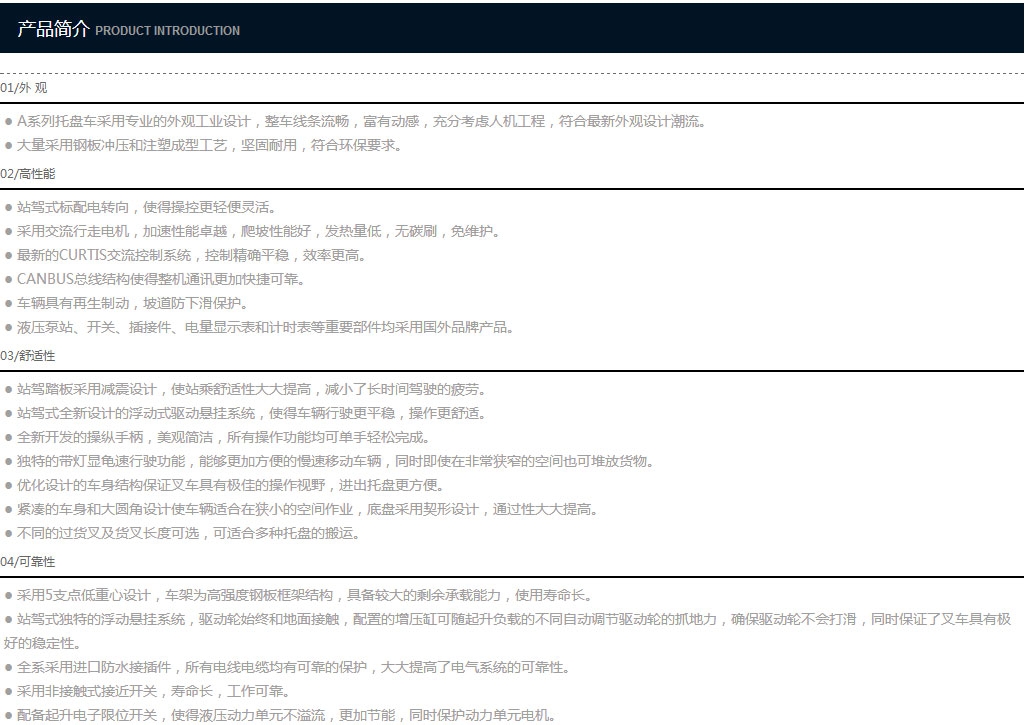Screen dimensions: 1025x725
Task: Click the bullet before 站驾式标配电转向 line
Action: point(8,208)
